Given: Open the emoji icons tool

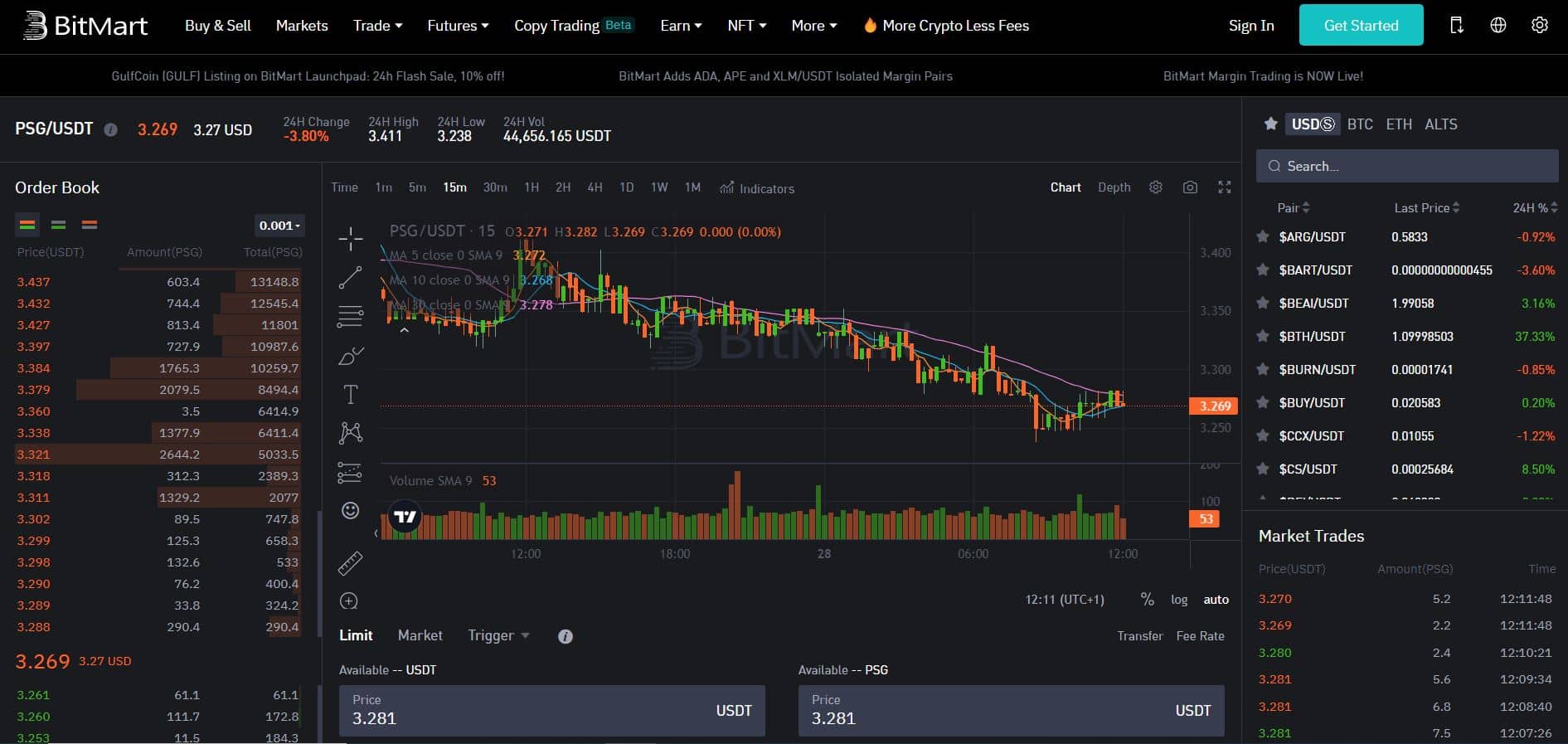Looking at the screenshot, I should click(351, 510).
